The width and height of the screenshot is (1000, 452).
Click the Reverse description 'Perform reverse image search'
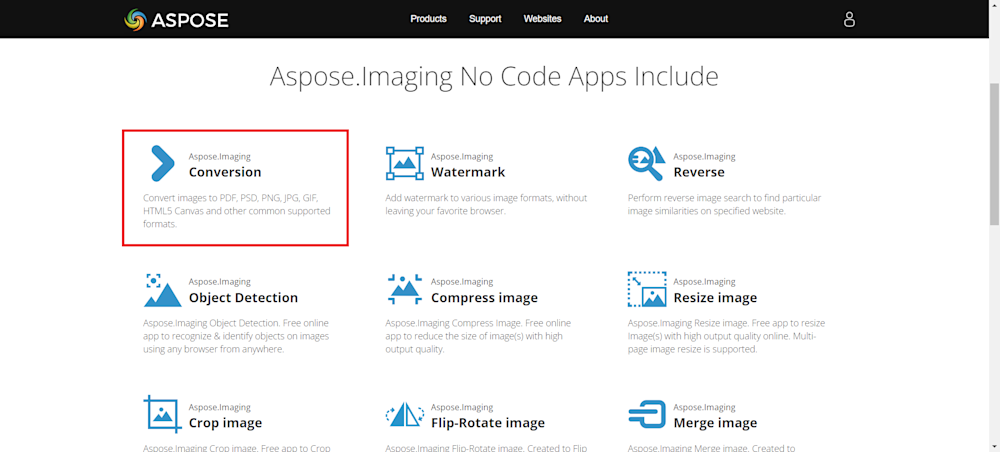click(724, 205)
